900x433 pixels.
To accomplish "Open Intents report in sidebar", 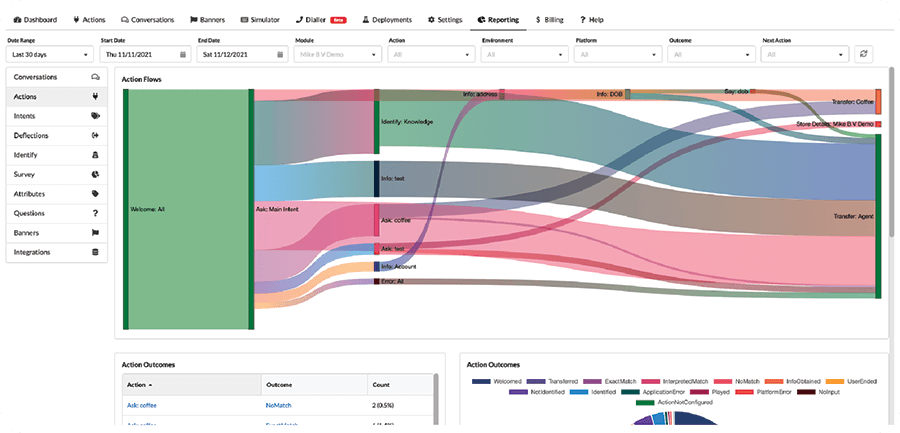I will [x=57, y=116].
